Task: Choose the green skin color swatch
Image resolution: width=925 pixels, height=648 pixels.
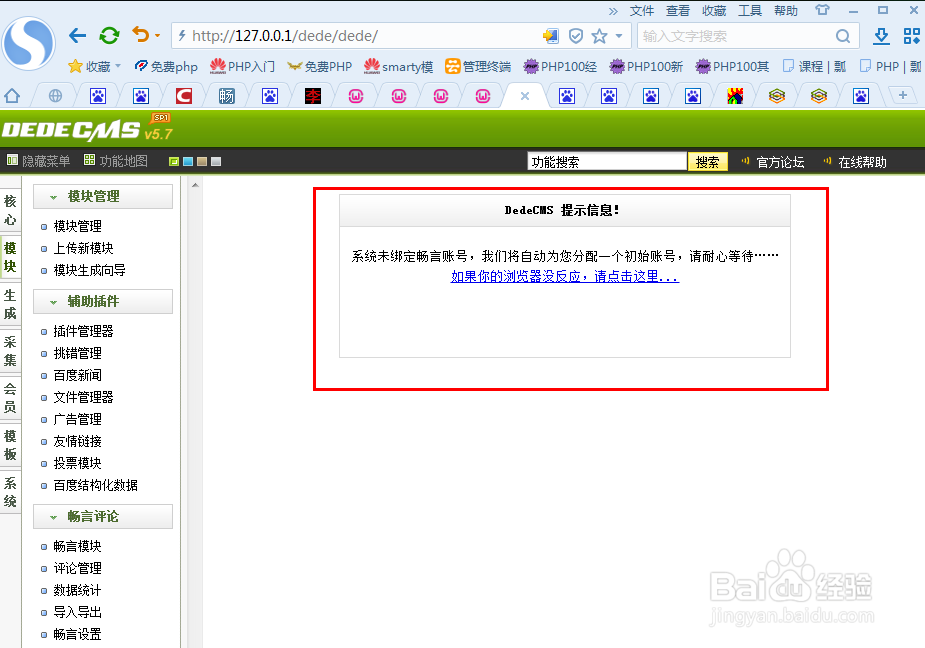Action: (173, 162)
